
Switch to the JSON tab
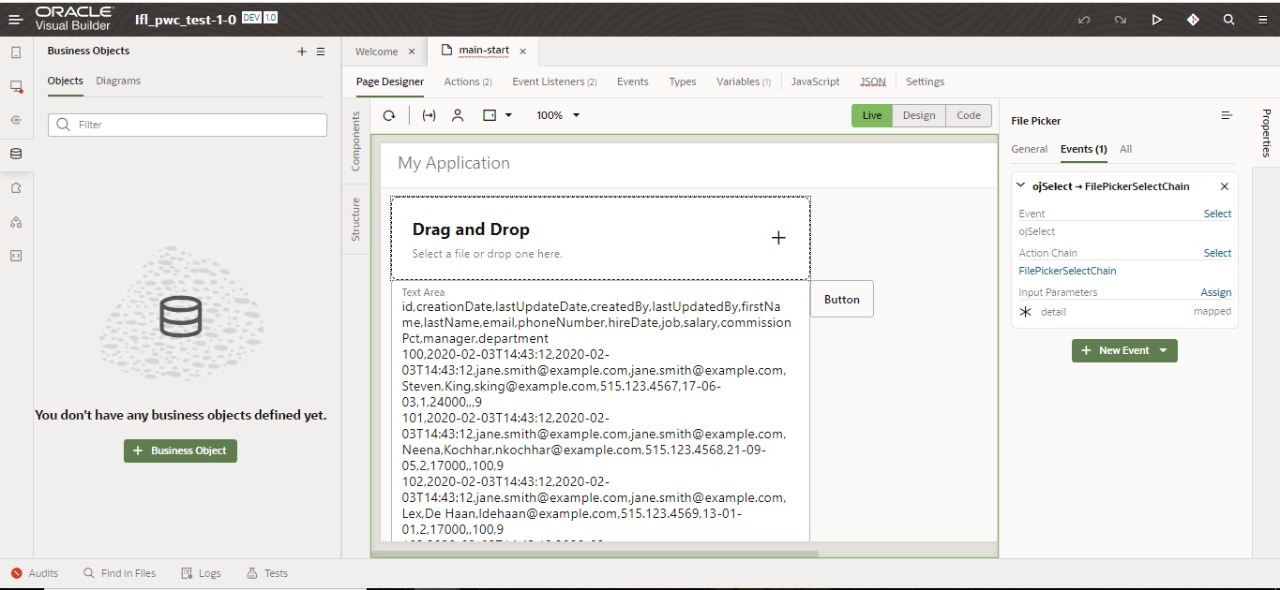pos(872,81)
